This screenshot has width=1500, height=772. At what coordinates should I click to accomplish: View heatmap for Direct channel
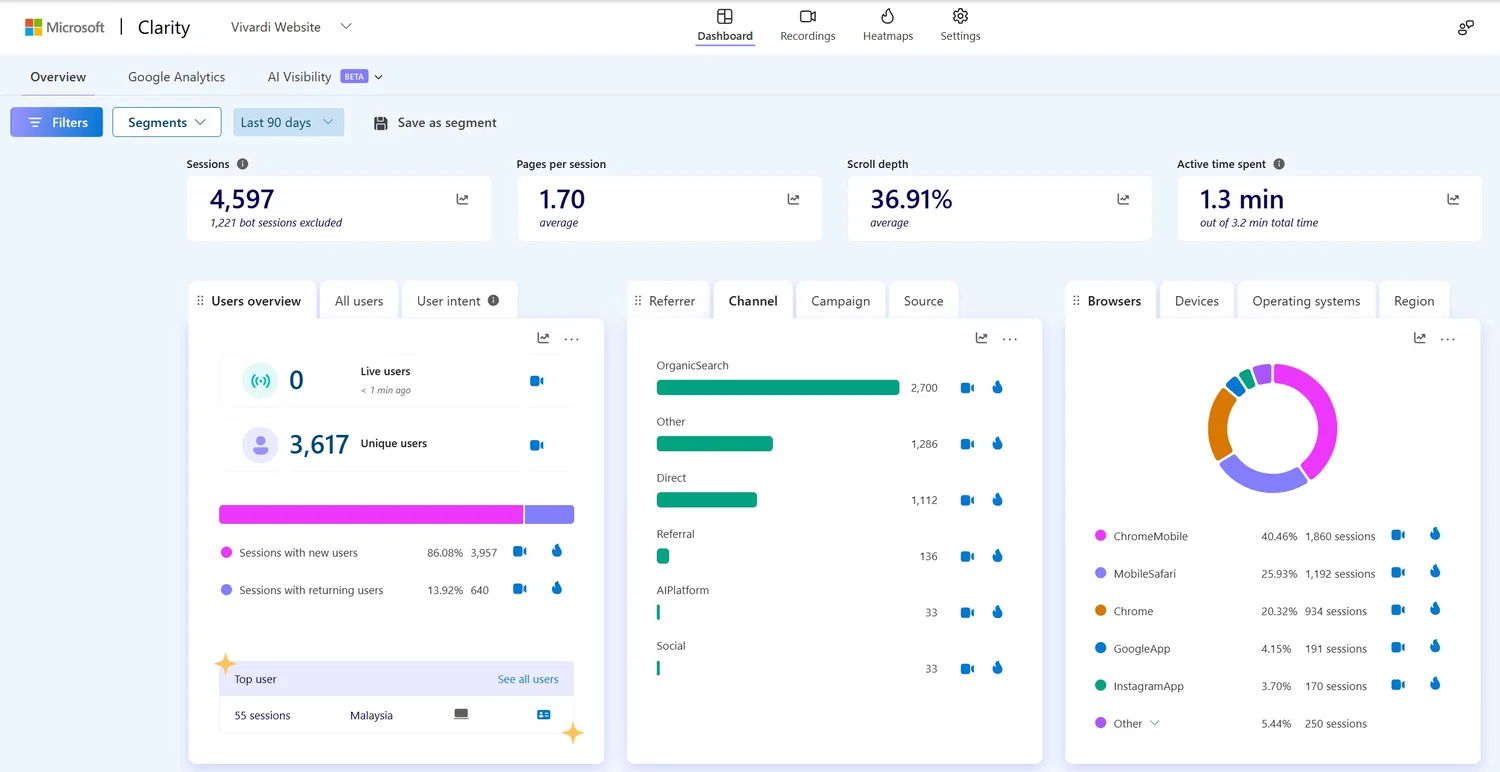pos(997,500)
